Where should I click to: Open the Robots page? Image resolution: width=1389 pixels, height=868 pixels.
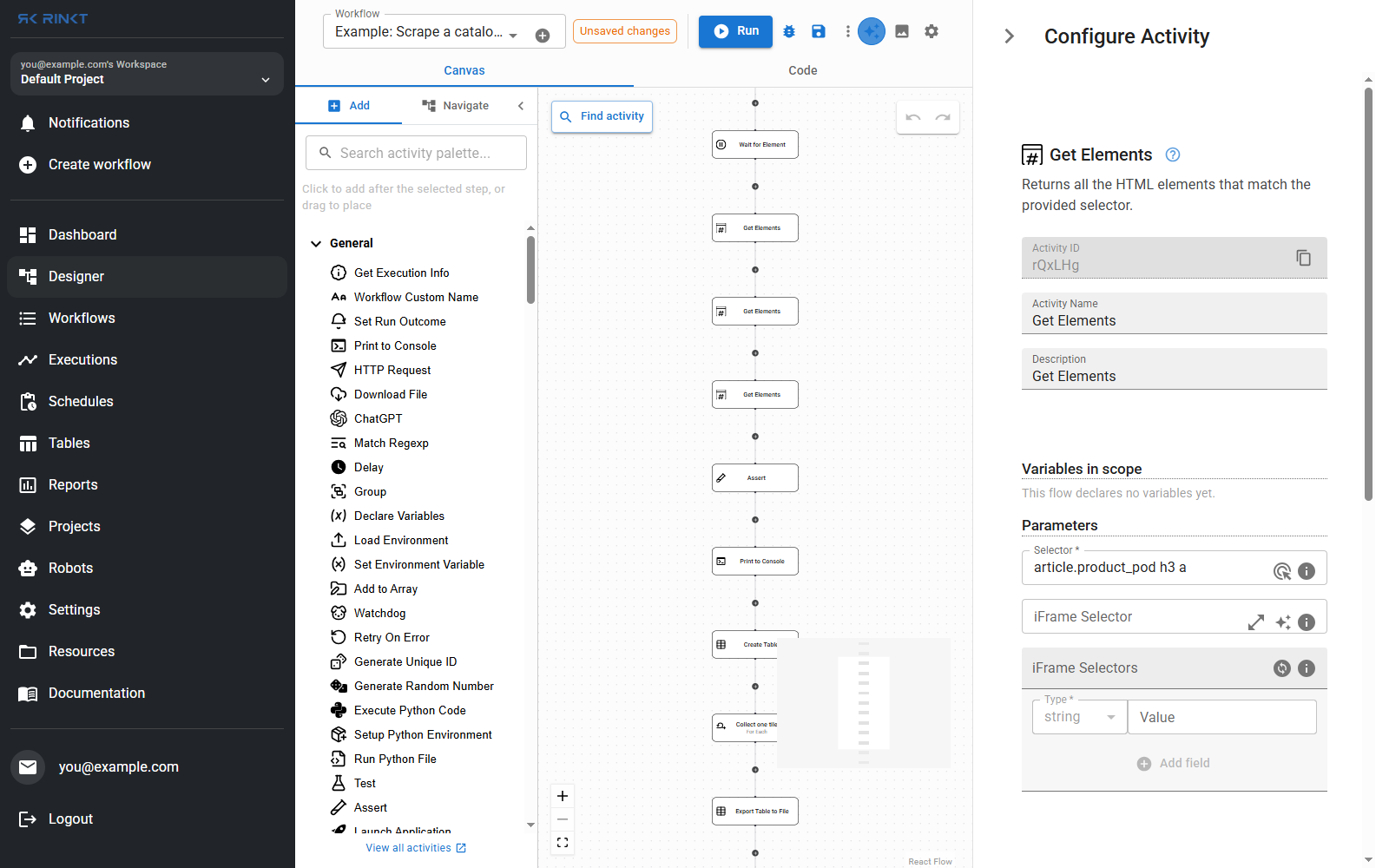147,568
